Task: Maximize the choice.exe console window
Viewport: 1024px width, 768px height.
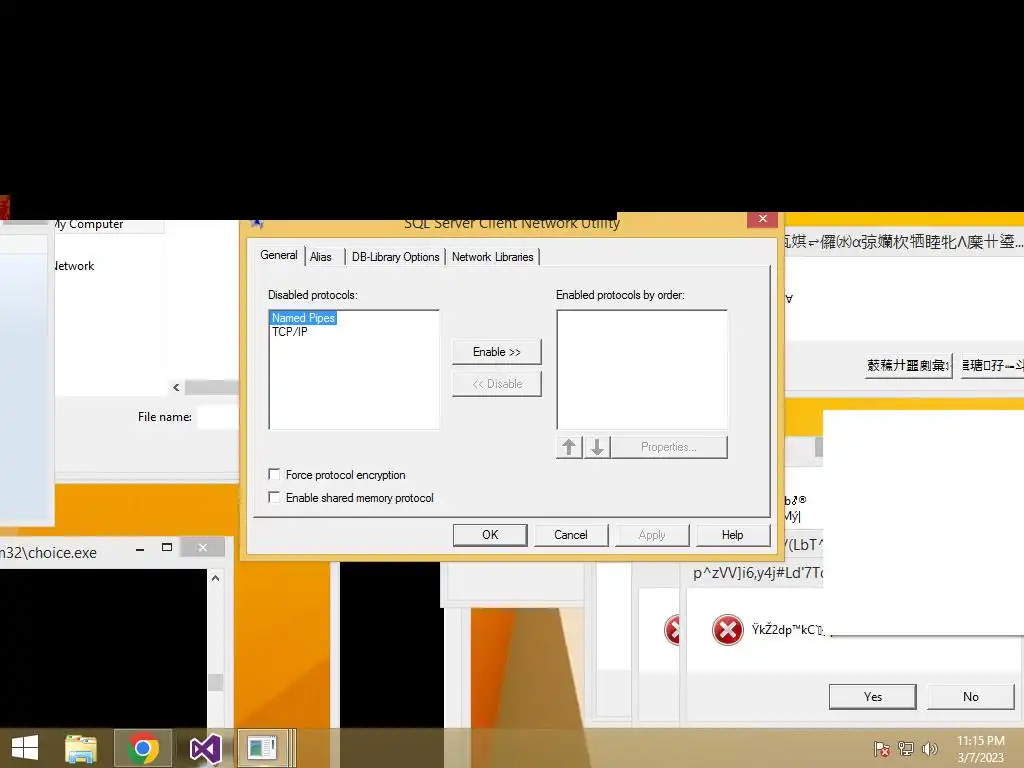Action: click(x=167, y=547)
